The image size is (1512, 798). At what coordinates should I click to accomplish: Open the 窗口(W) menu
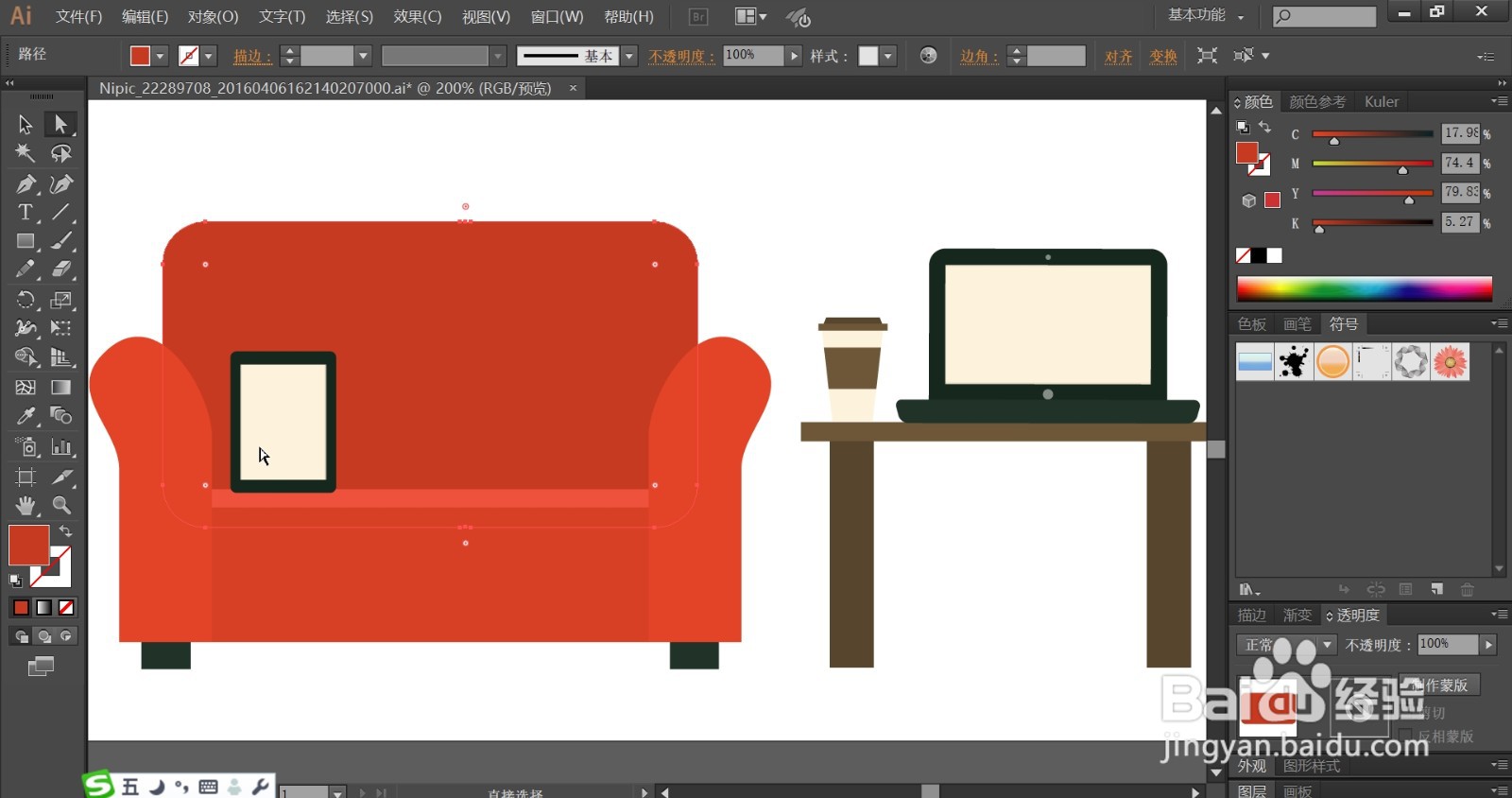pyautogui.click(x=557, y=16)
